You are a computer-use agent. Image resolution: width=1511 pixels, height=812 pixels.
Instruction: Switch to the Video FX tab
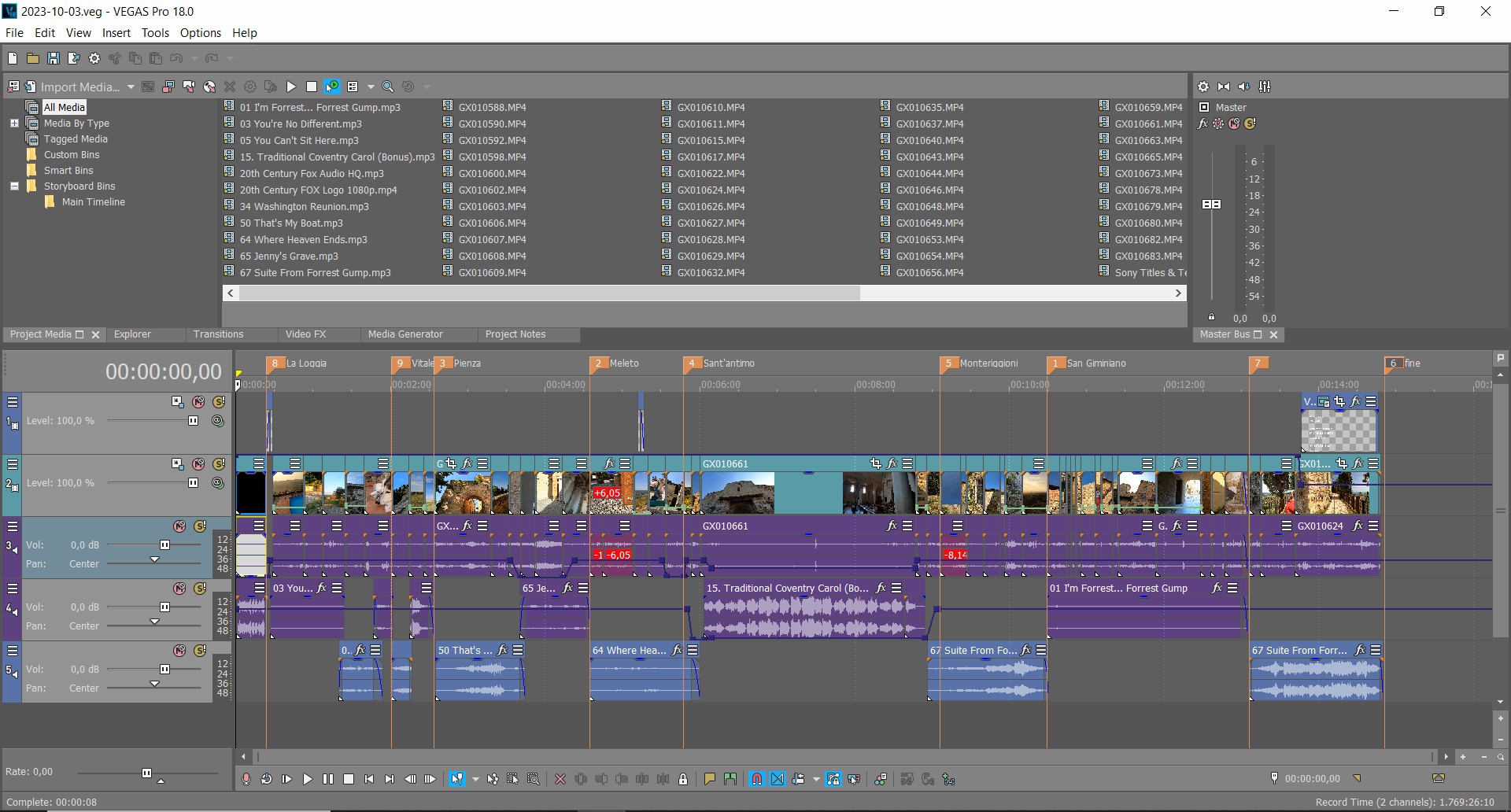click(305, 334)
